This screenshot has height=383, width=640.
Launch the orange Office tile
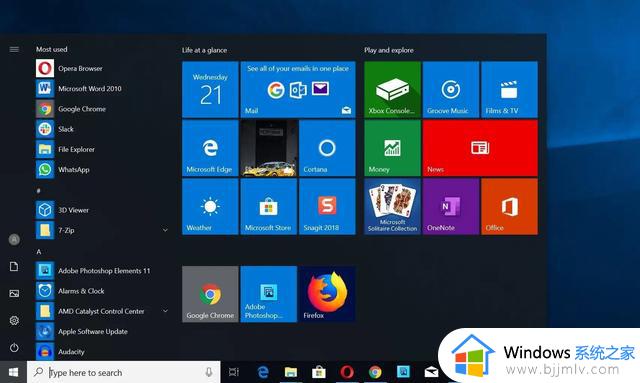[x=509, y=207]
